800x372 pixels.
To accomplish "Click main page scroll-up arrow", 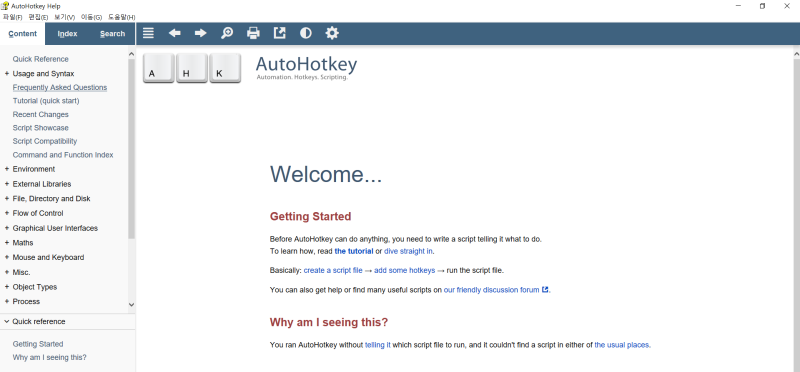I will click(x=796, y=54).
